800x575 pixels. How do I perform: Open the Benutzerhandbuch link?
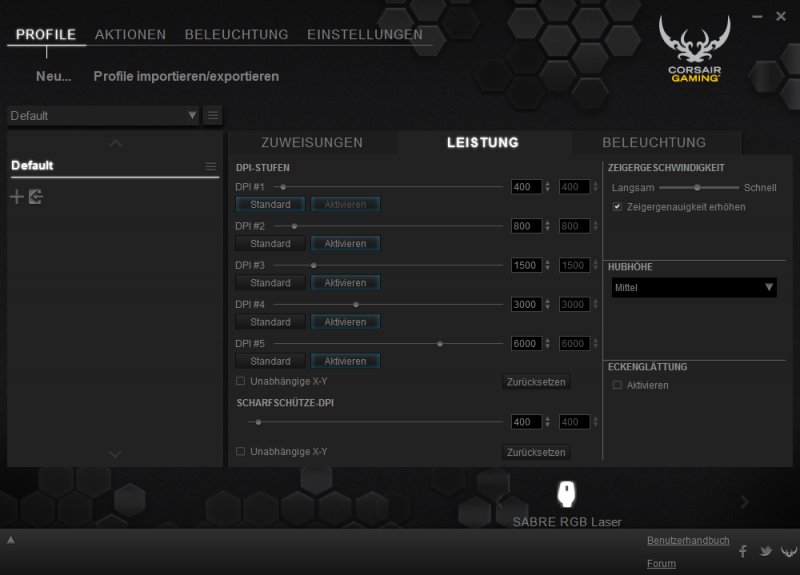click(688, 540)
